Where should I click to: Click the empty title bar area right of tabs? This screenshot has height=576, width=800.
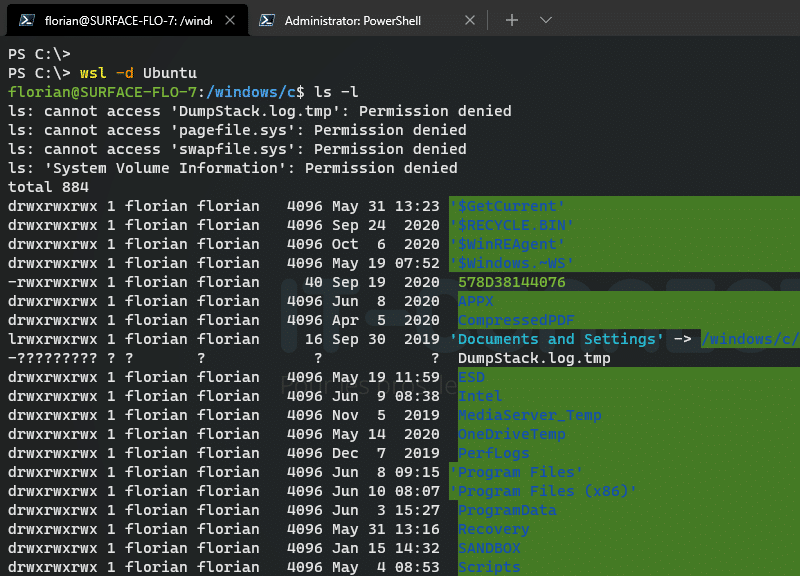coord(680,20)
